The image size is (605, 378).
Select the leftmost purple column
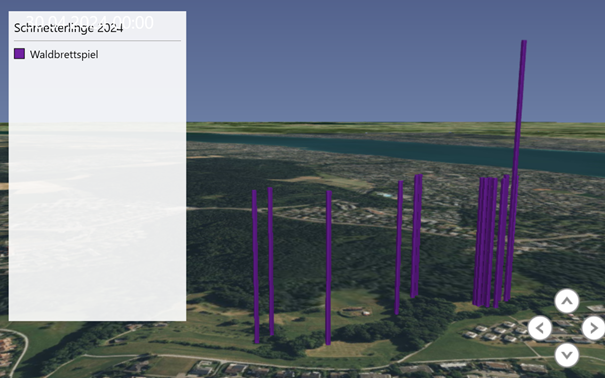(255, 266)
